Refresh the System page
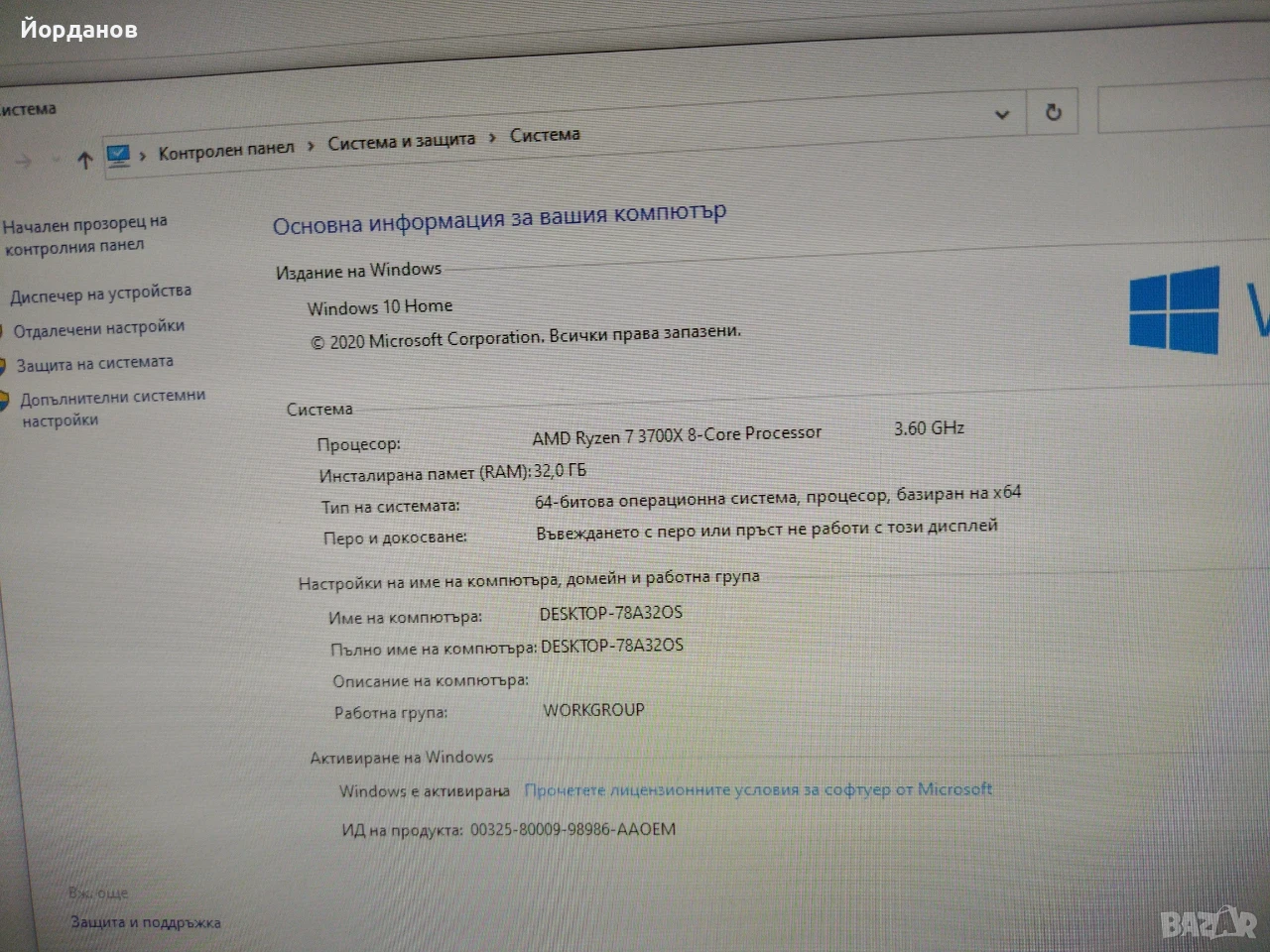The height and width of the screenshot is (952, 1270). [1053, 112]
